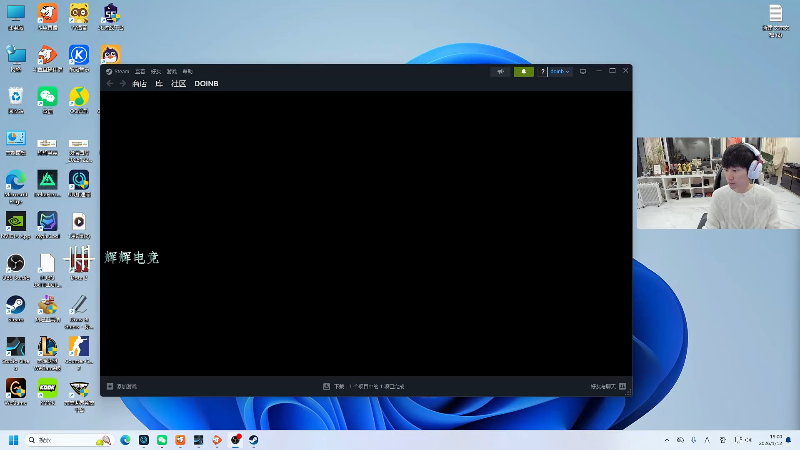Open the Microsoft Edge desktop shortcut
Viewport: 800px width, 450px height.
(16, 187)
